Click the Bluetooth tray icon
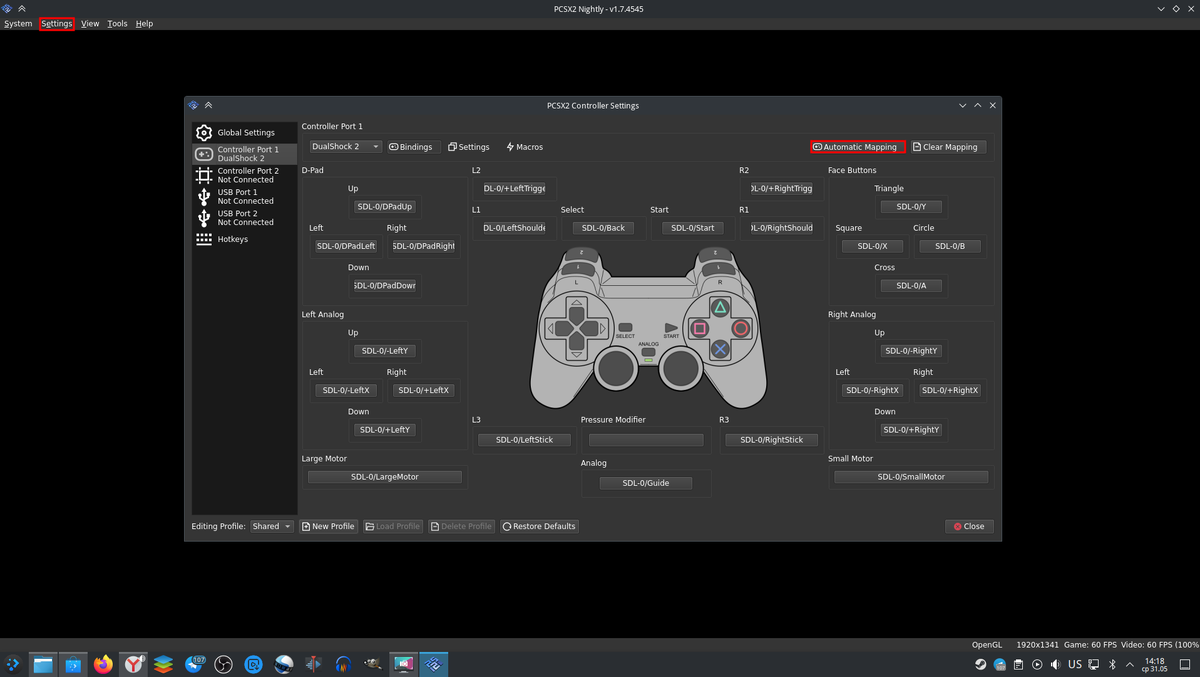This screenshot has height=677, width=1200. coord(1112,664)
